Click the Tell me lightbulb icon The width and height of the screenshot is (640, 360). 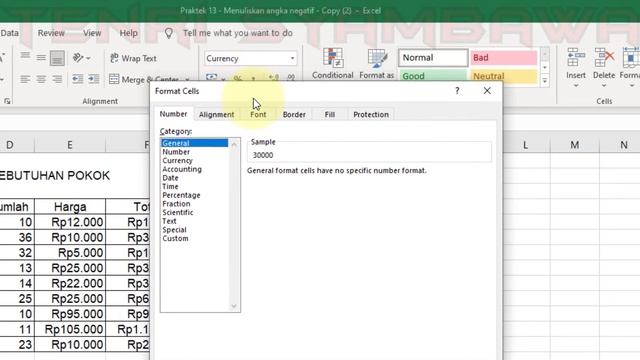point(169,33)
